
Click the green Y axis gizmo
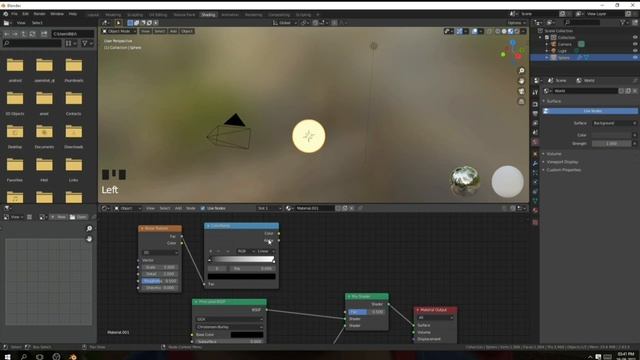[503, 54]
